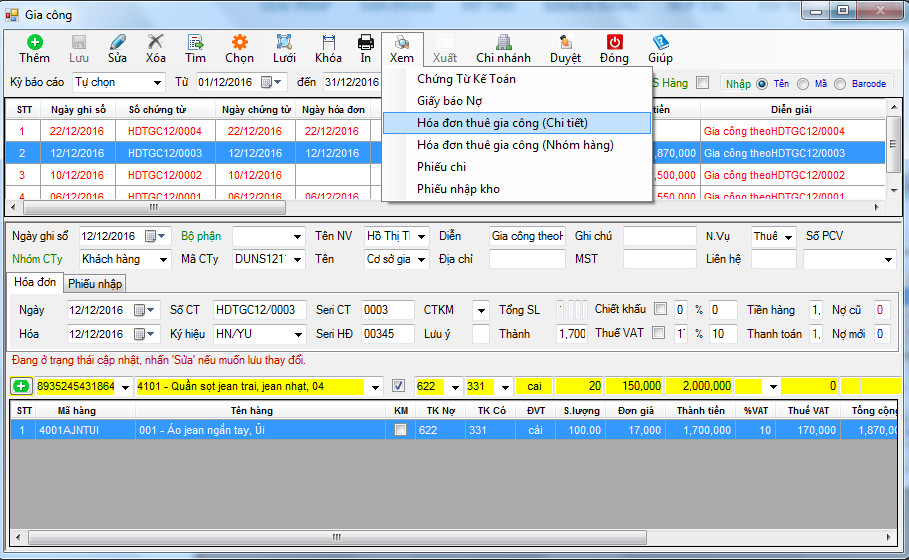Click the detail grid horizontal scrollbar thumb
Screen dimensions: 909x560
point(337,537)
